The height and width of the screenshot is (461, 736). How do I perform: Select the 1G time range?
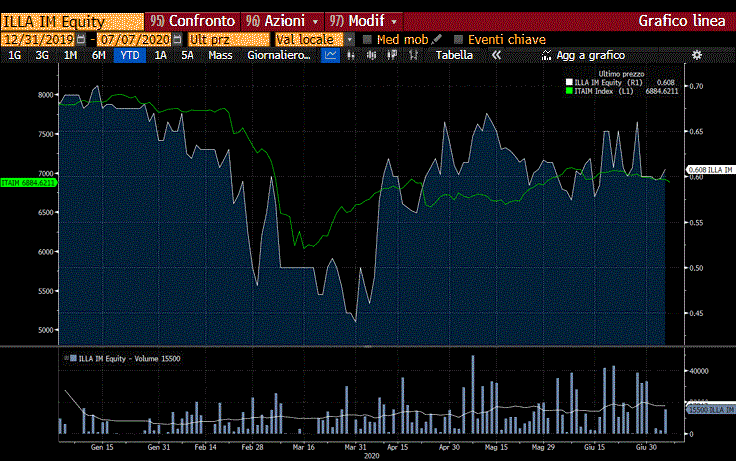15,55
